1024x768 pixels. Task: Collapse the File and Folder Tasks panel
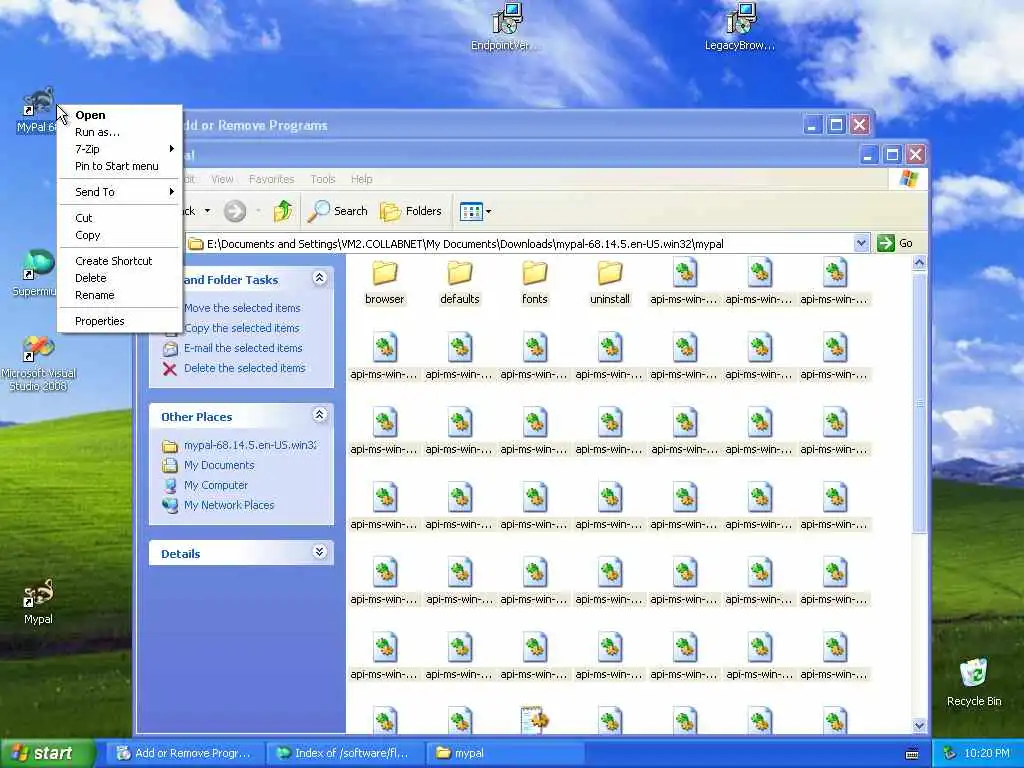(319, 278)
